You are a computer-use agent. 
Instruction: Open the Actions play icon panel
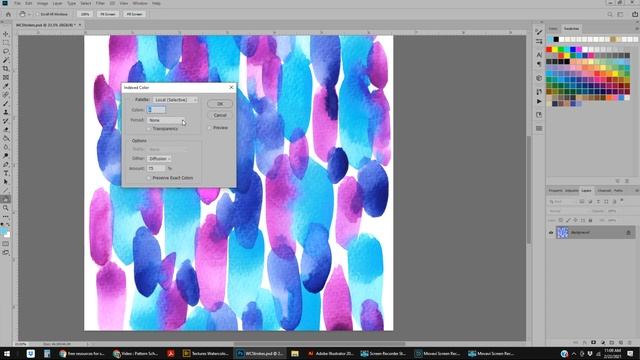[539, 101]
